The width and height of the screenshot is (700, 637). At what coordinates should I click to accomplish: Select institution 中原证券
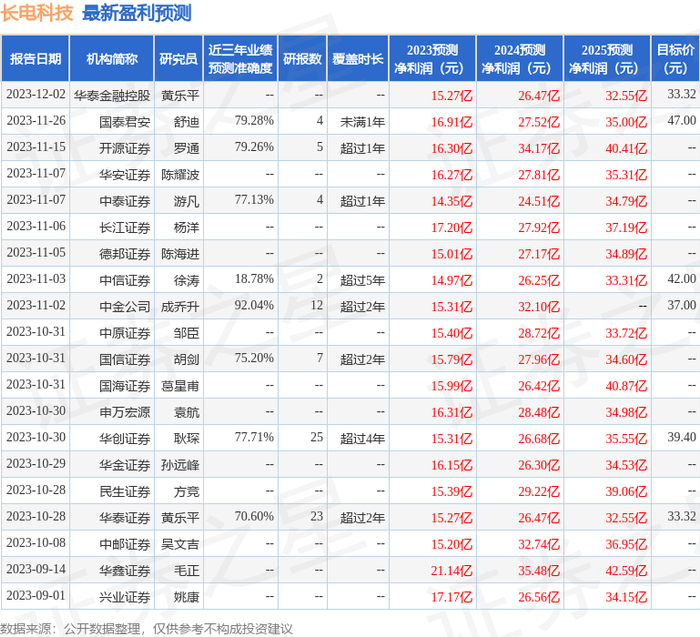coord(125,333)
